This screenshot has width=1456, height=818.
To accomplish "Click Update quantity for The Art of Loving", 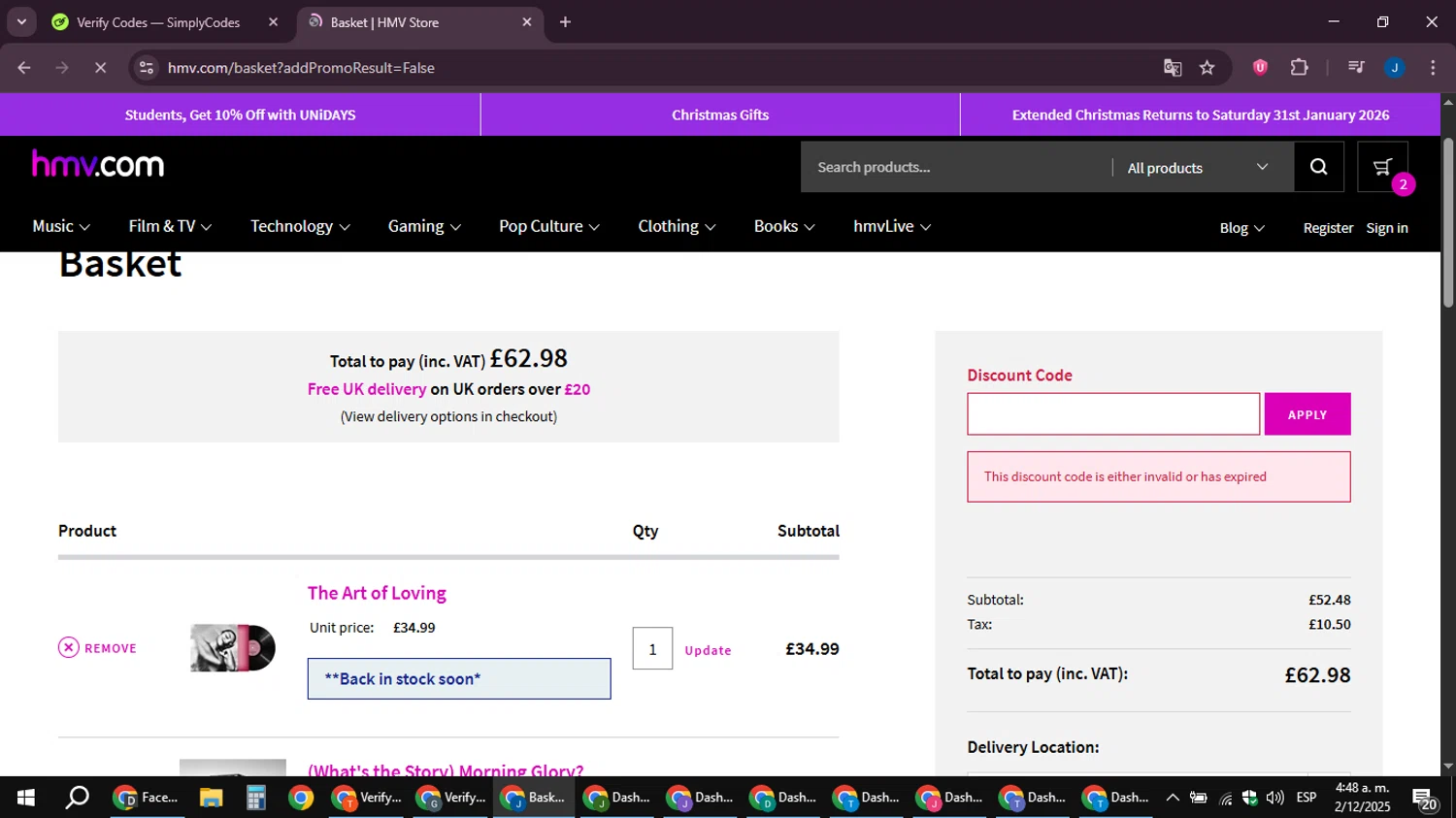I will [x=708, y=650].
